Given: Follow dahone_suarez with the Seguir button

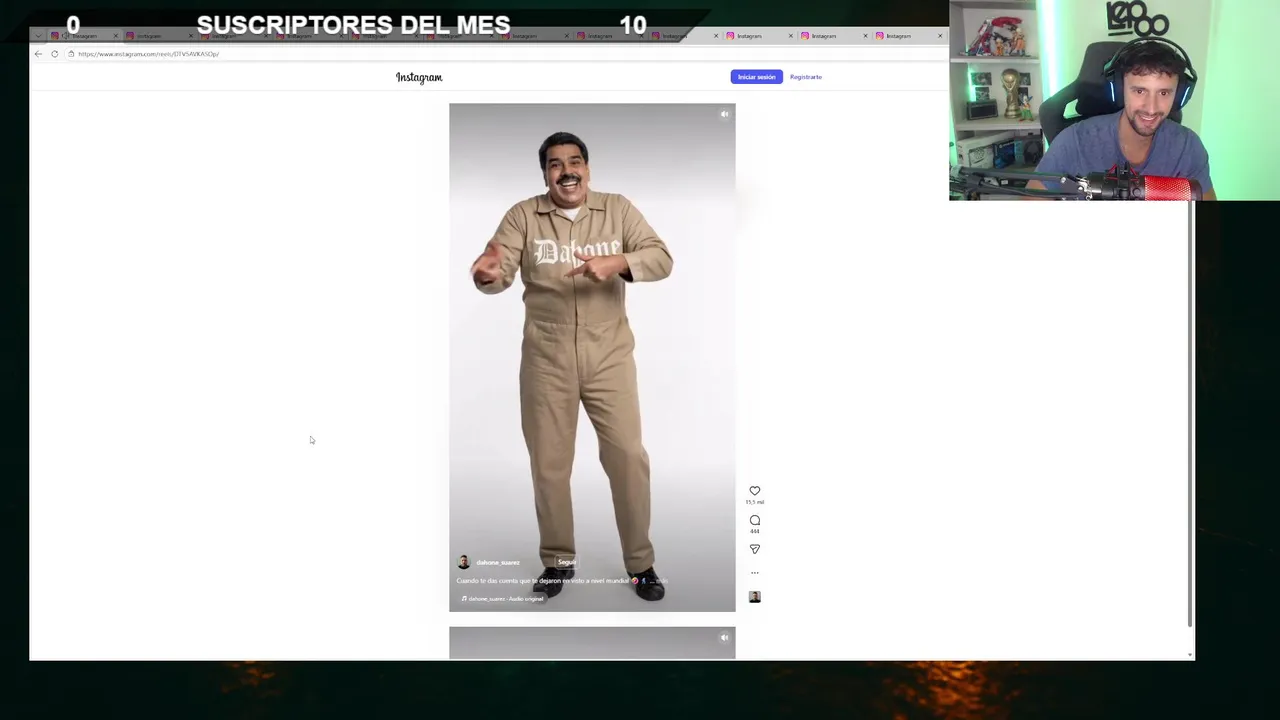Looking at the screenshot, I should (567, 562).
